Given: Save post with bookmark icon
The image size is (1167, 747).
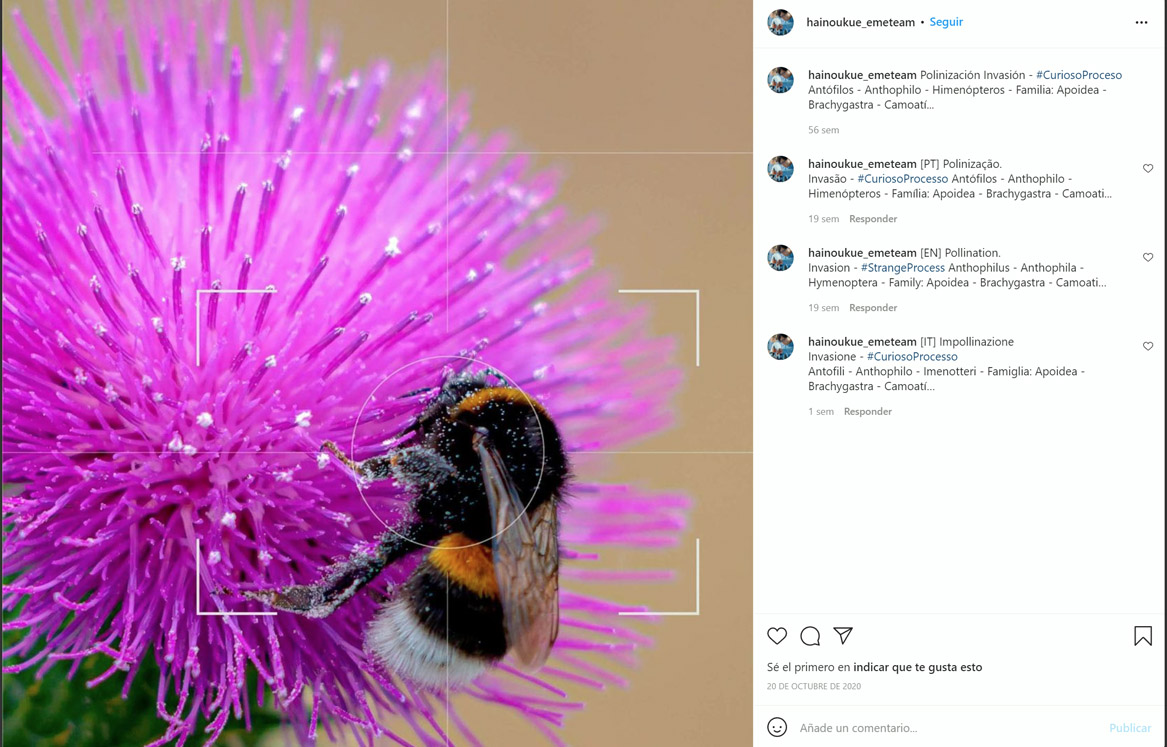Looking at the screenshot, I should click(x=1142, y=636).
